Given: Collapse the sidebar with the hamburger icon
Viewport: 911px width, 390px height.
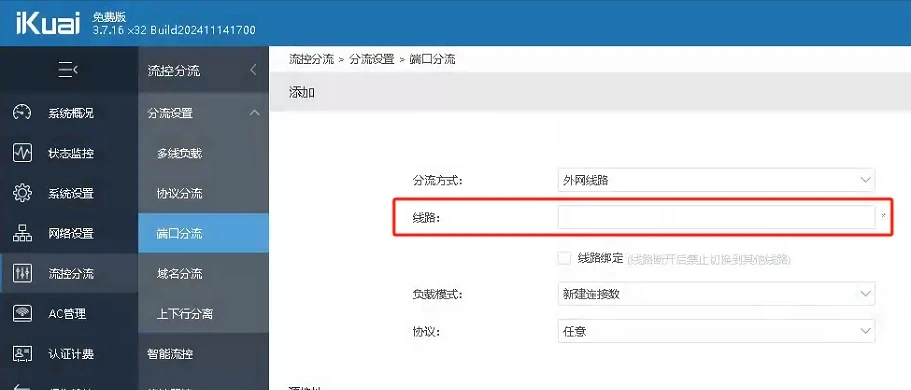Looking at the screenshot, I should point(68,71).
